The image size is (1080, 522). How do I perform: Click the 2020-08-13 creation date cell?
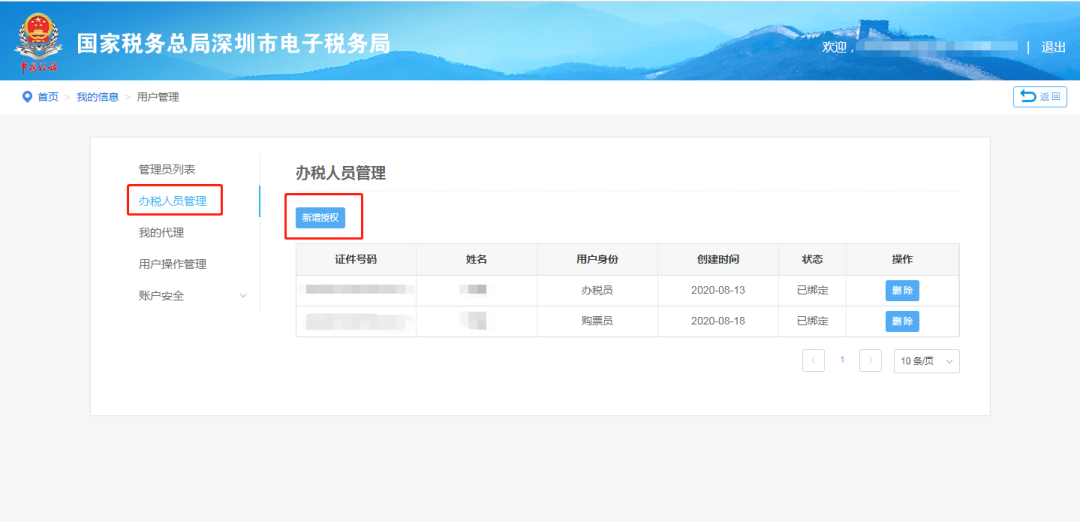click(718, 291)
